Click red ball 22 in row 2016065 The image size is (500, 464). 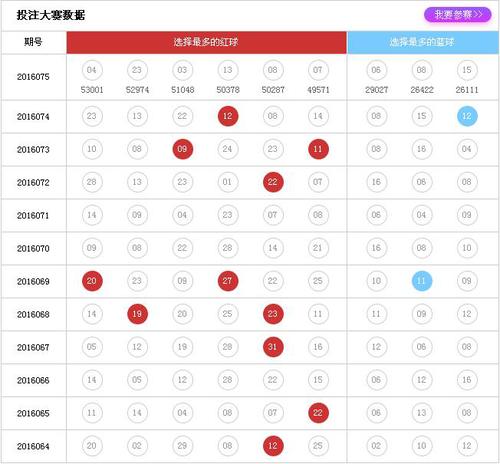click(x=318, y=413)
